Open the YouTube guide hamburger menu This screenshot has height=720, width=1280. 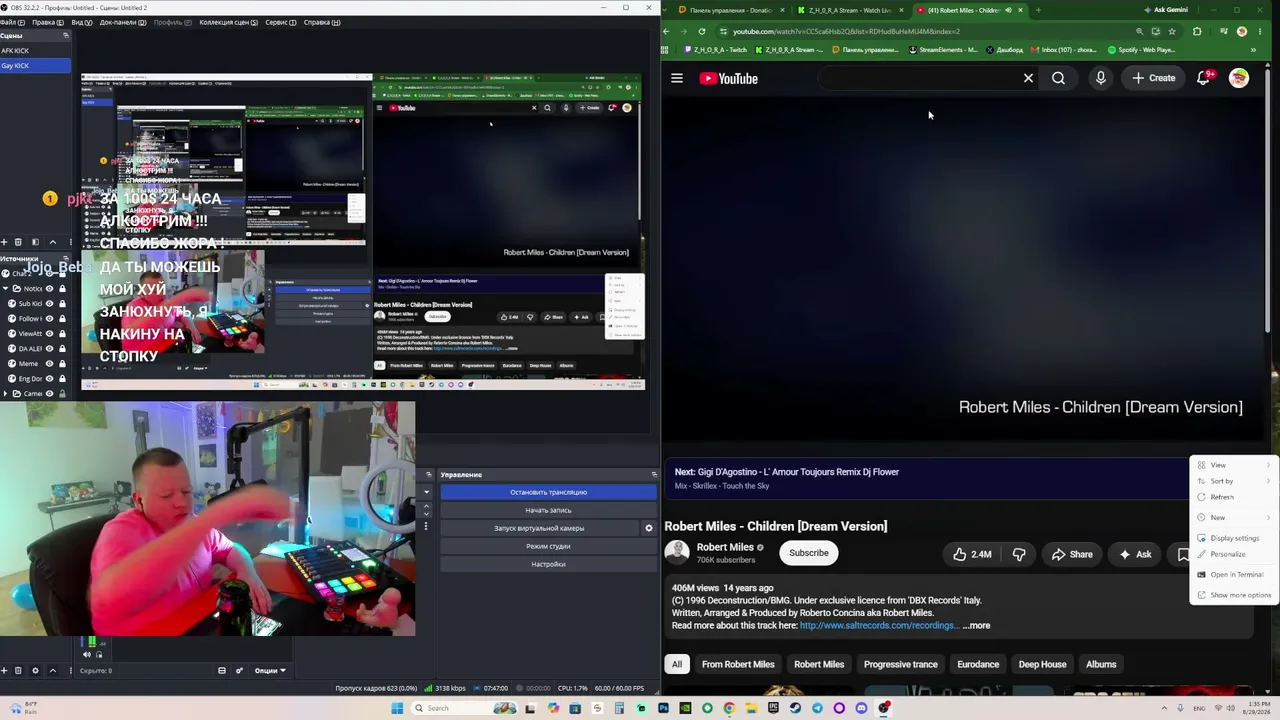coord(677,78)
